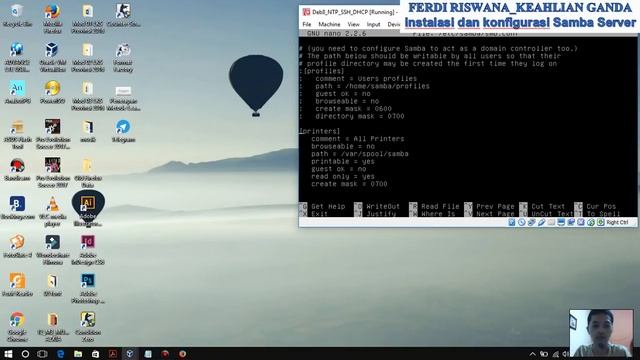640x360 pixels.
Task: Click the 'Get Help' shortcut label in nano
Action: coord(328,207)
